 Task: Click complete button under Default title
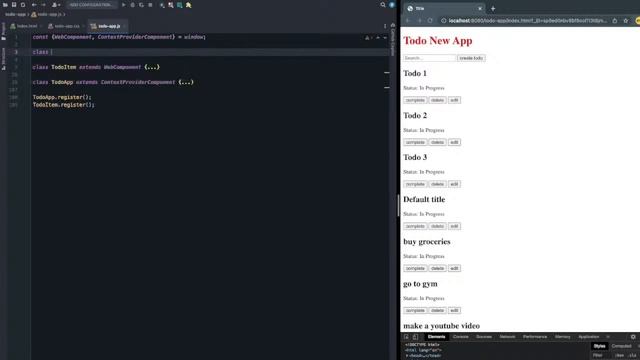pos(415,226)
